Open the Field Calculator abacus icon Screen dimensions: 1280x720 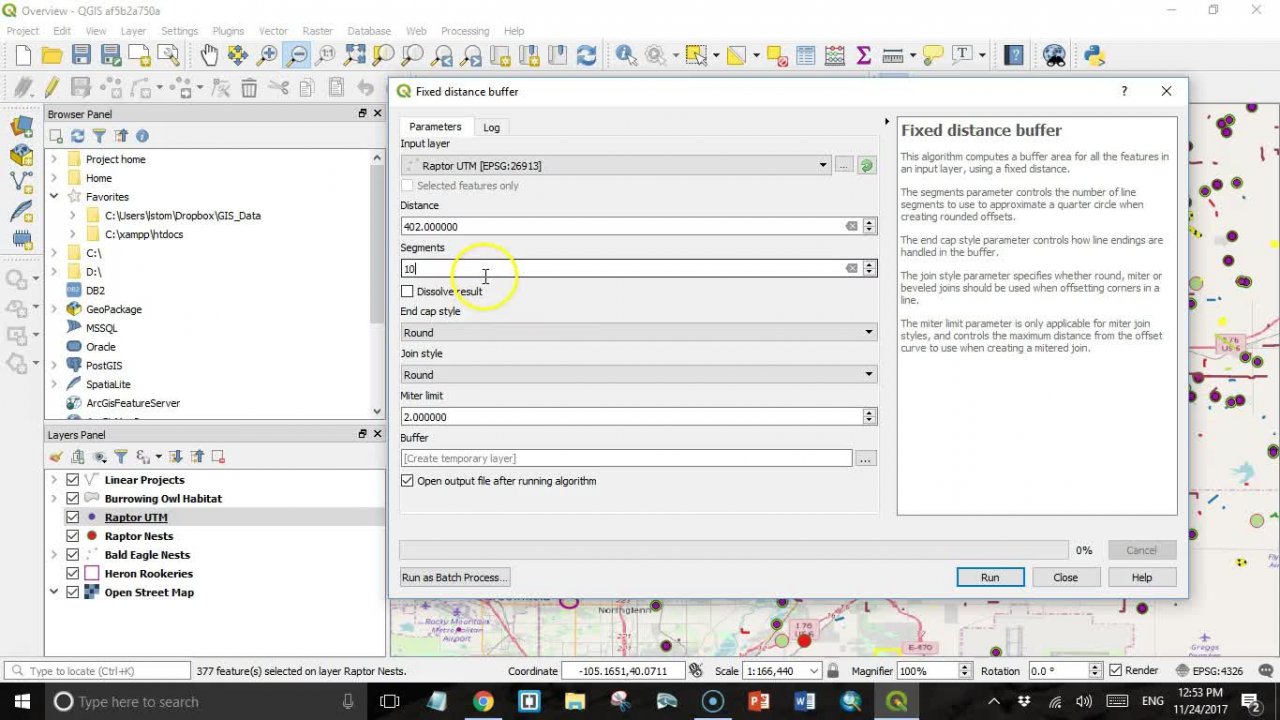834,56
